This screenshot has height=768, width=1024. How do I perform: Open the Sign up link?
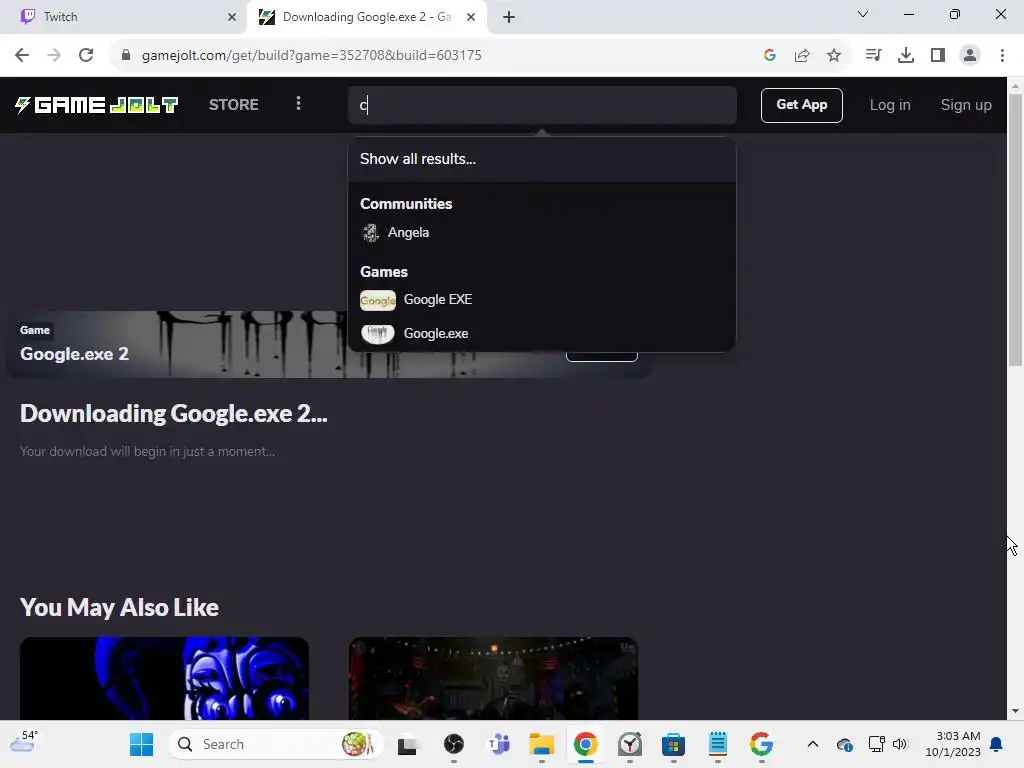click(965, 105)
